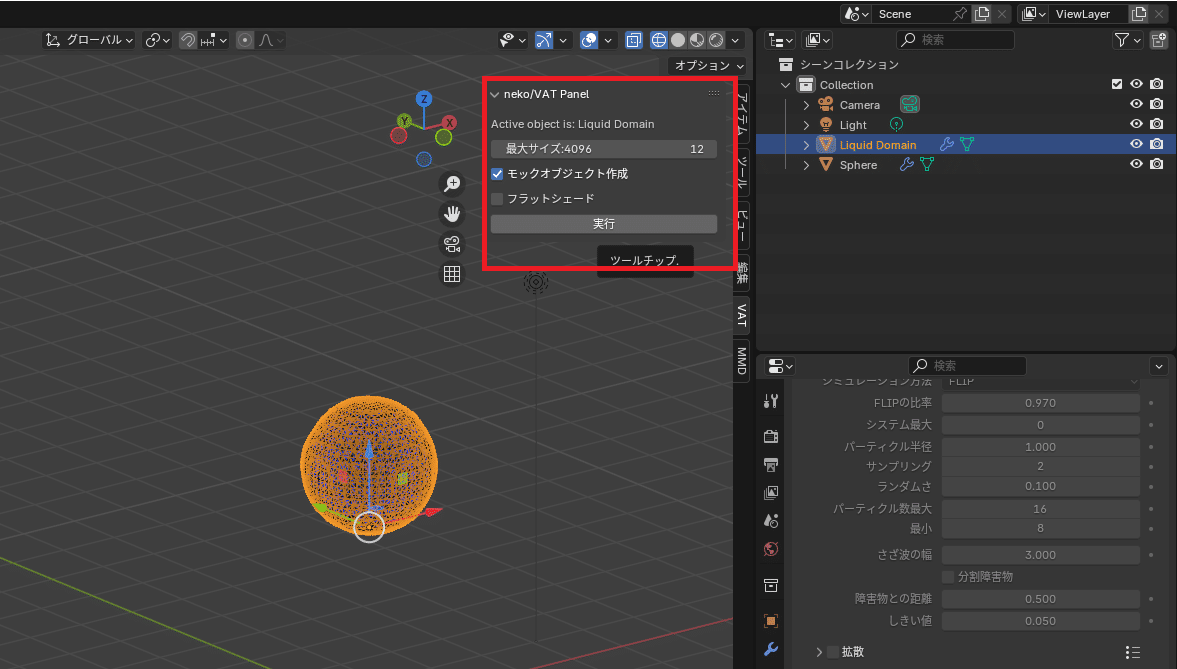Open snapping options dropdown
This screenshot has width=1177, height=669.
point(215,40)
